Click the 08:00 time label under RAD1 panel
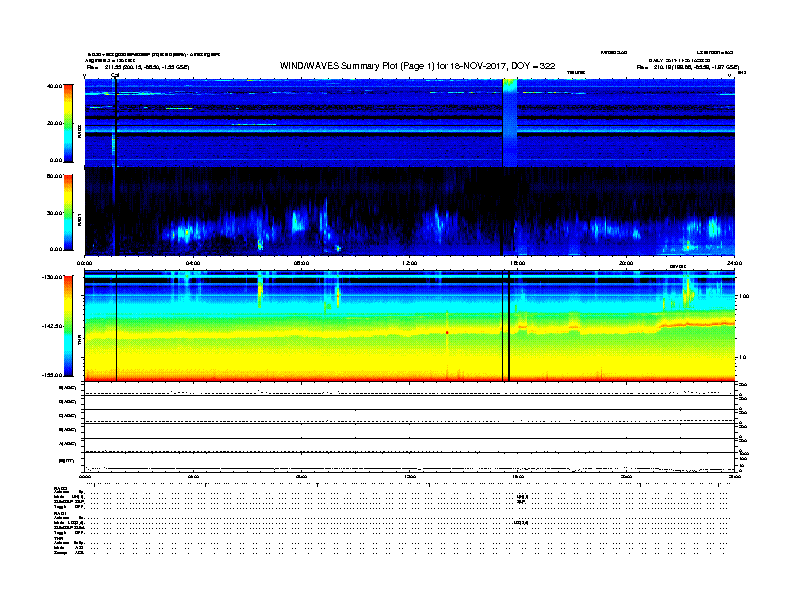 tap(301, 263)
